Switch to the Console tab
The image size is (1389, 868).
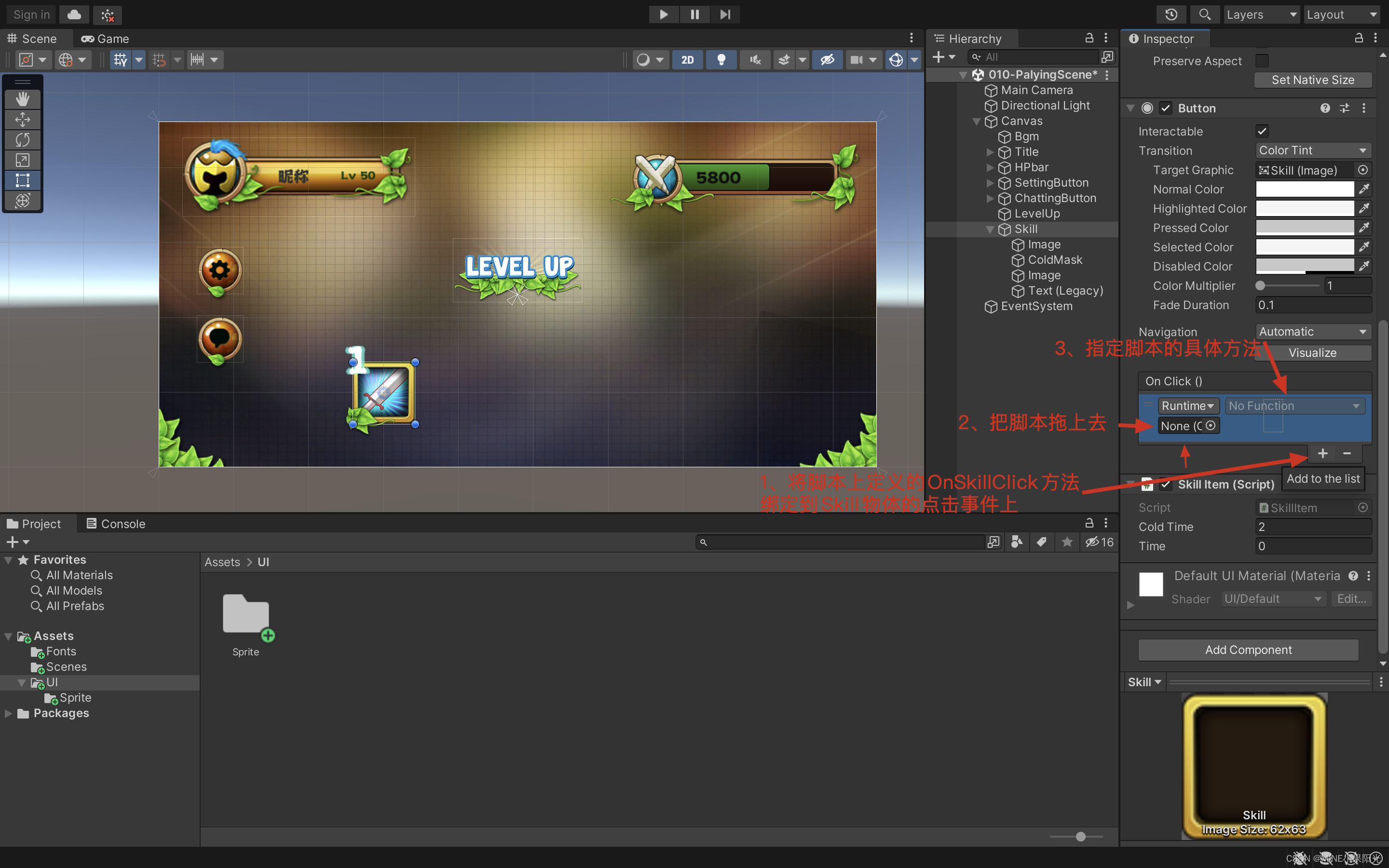tap(115, 524)
